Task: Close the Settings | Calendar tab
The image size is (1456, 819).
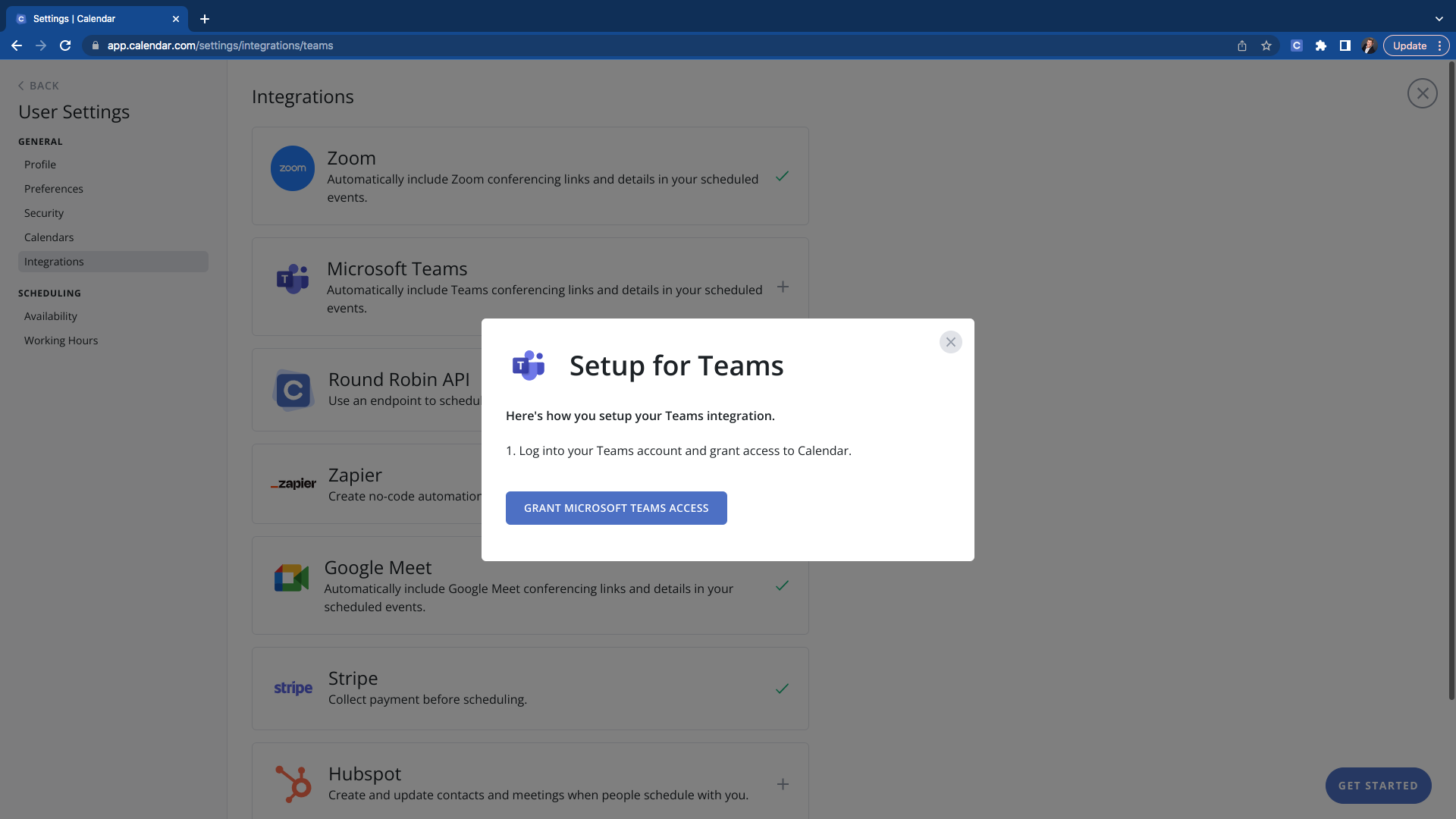Action: point(176,19)
